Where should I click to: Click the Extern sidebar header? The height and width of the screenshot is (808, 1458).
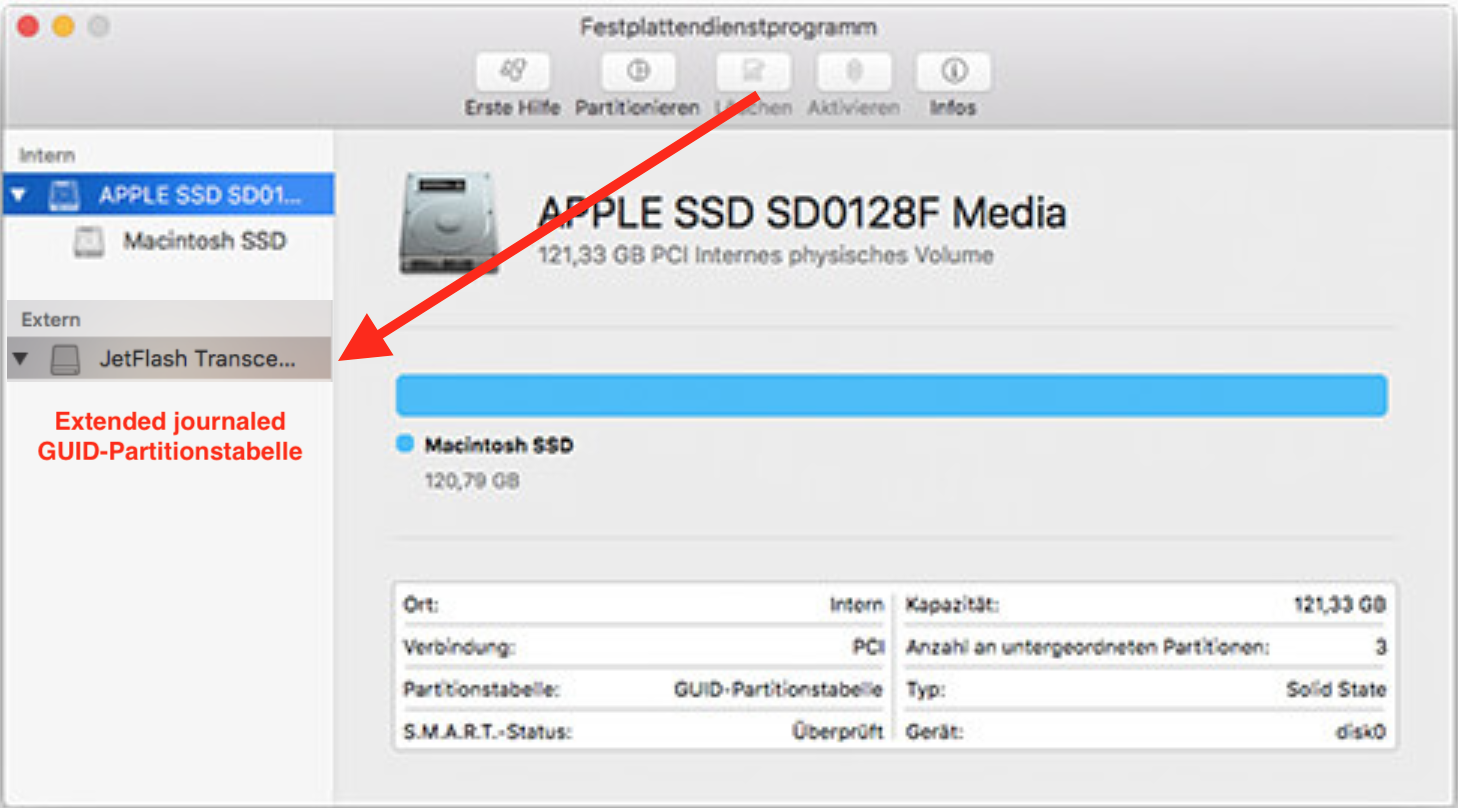[x=50, y=320]
